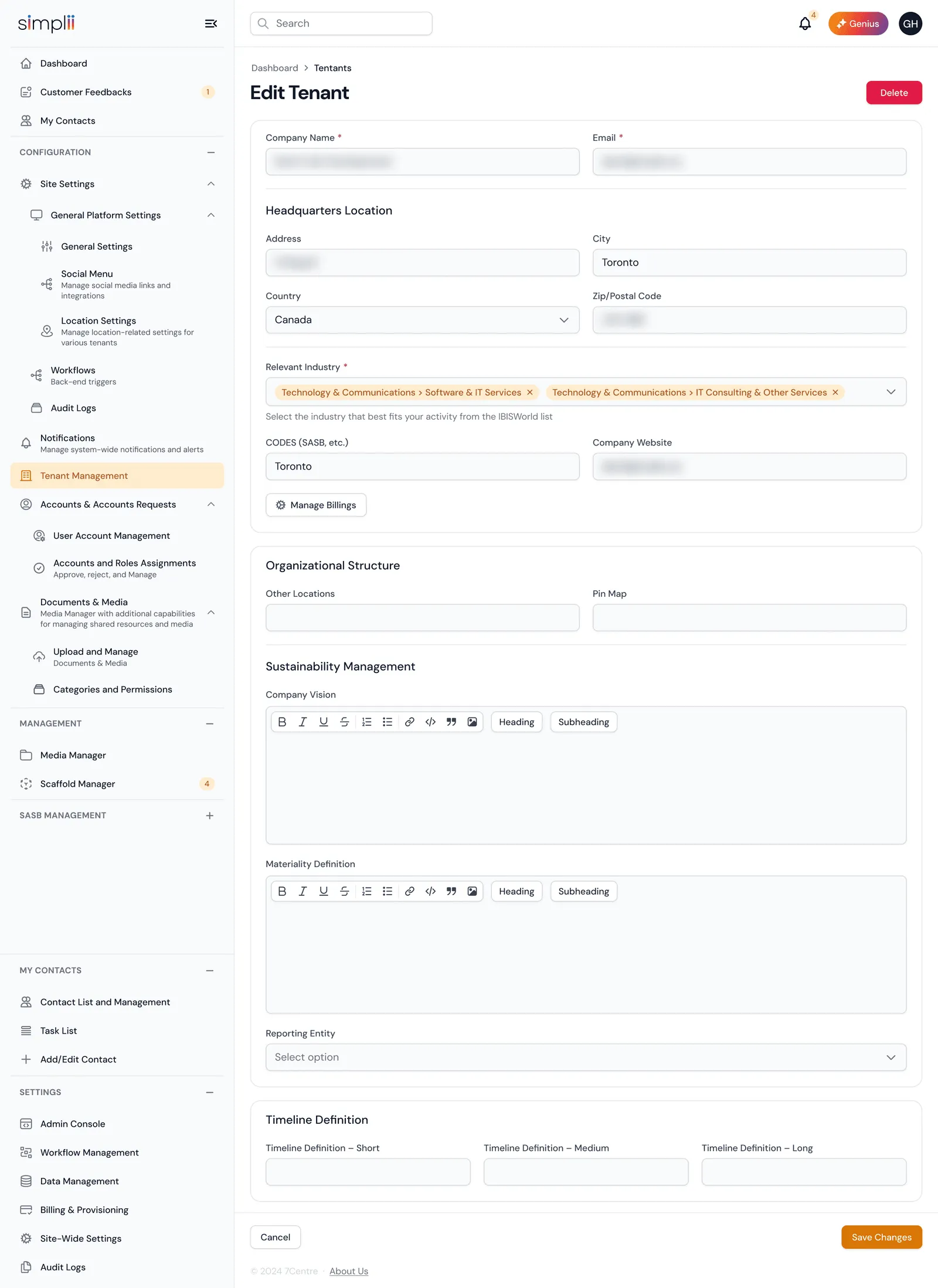Click the Dashboard breadcrumb link
Screen dimensions: 938x1288
tap(274, 68)
